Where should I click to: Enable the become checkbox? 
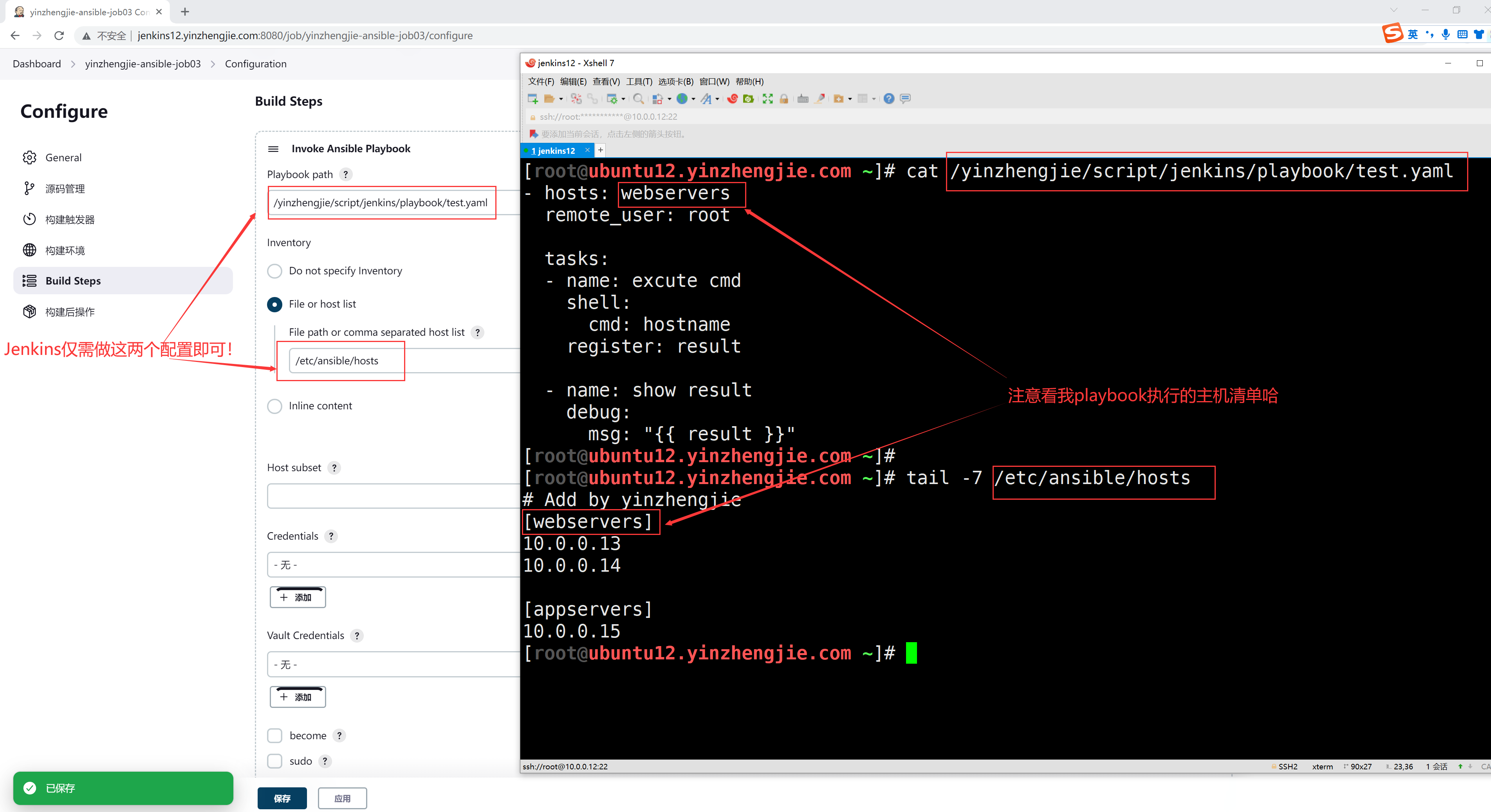(x=274, y=736)
